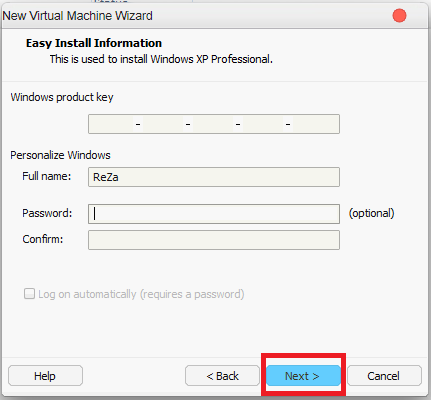Click the Log on automatically label text
The height and width of the screenshot is (400, 431).
tap(141, 294)
